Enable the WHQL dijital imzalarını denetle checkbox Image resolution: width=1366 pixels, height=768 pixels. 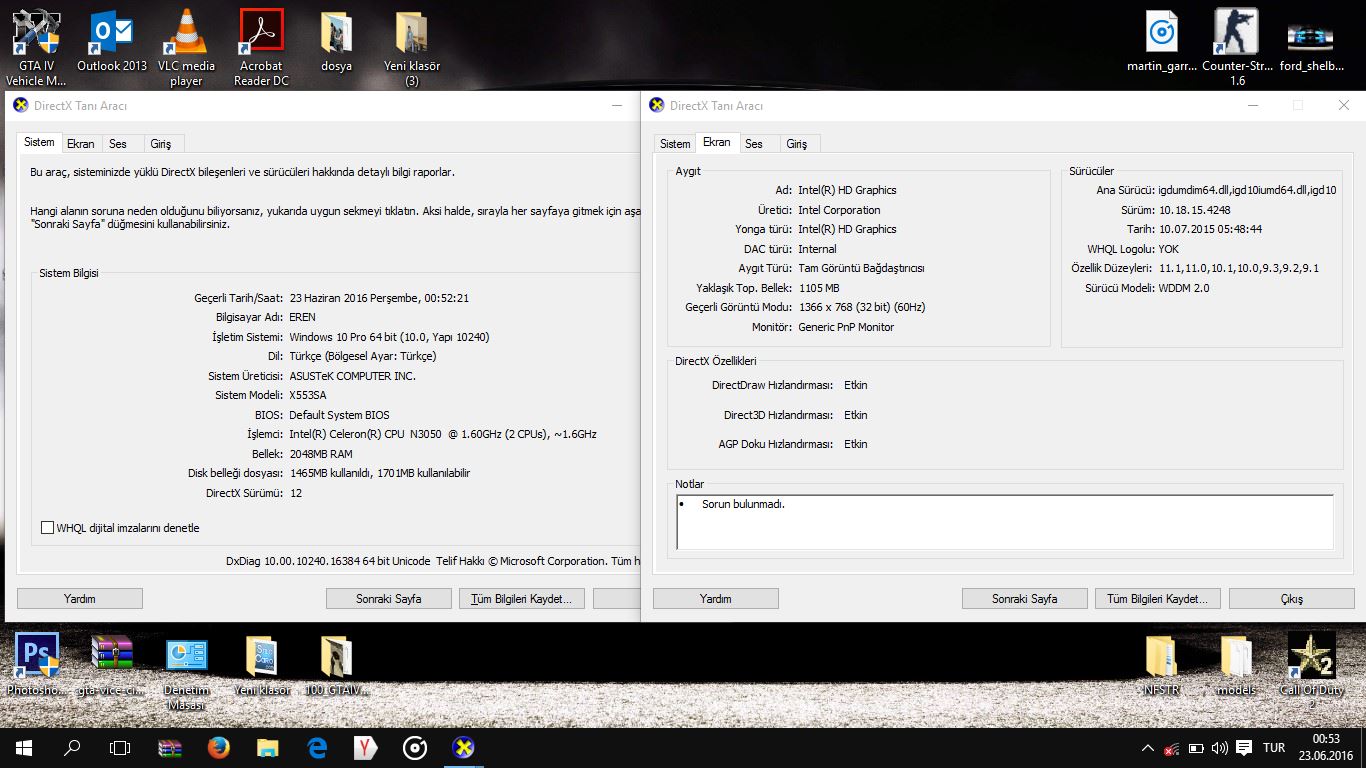point(47,528)
